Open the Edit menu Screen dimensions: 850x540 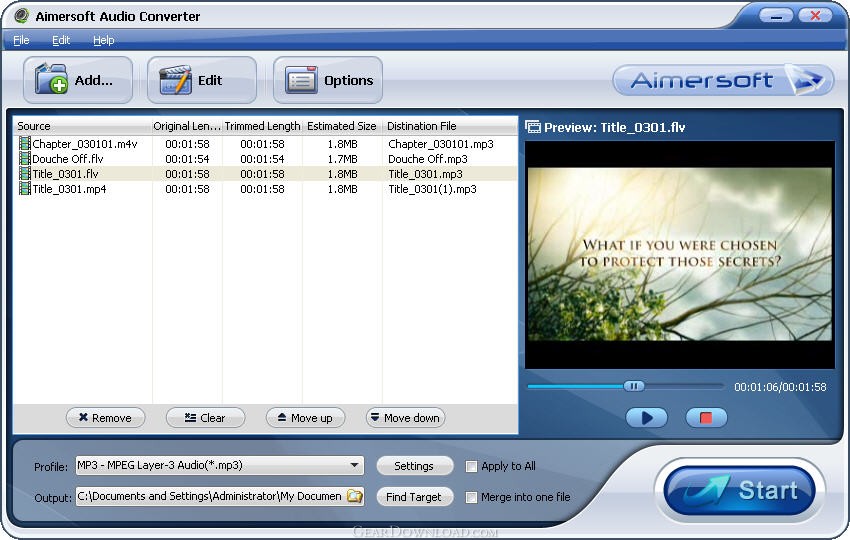coord(61,40)
